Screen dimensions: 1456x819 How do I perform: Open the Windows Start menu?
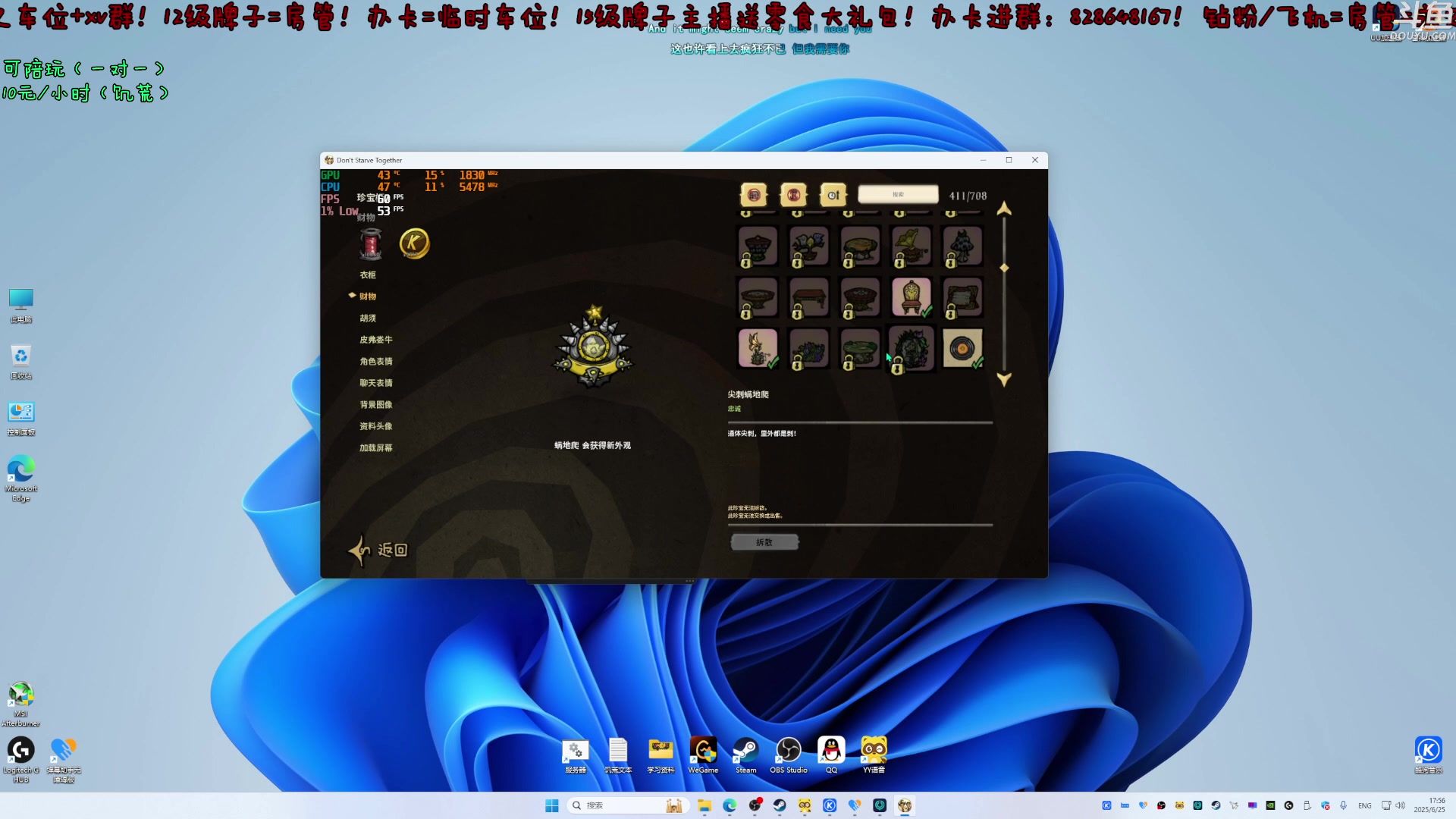click(x=552, y=805)
